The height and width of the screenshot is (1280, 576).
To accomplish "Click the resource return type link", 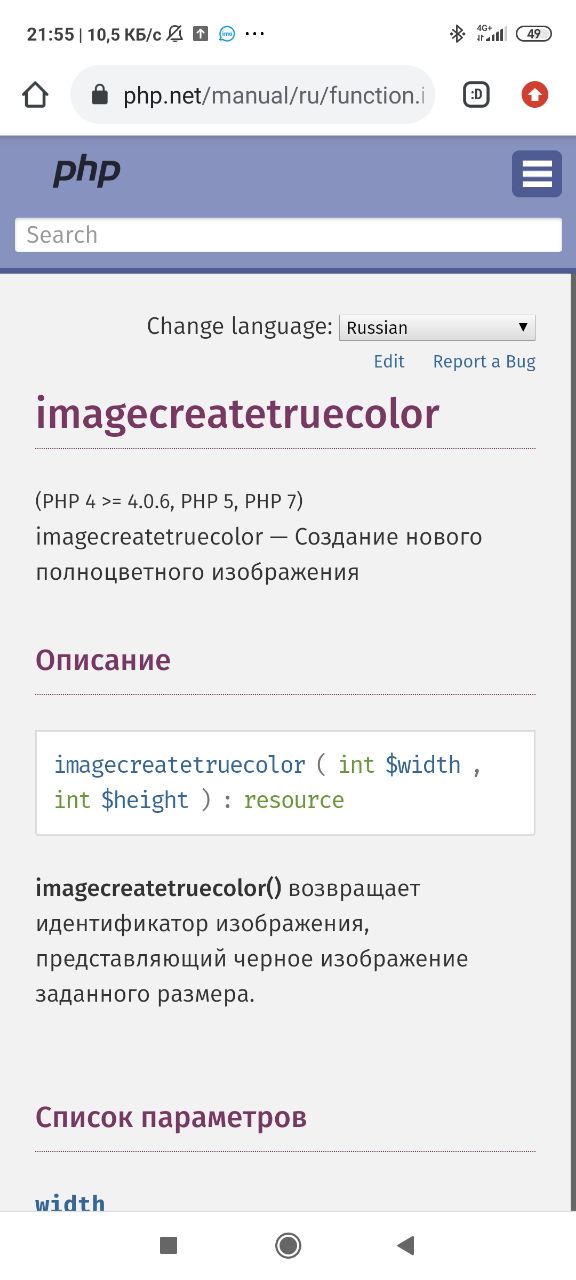I will coord(294,800).
